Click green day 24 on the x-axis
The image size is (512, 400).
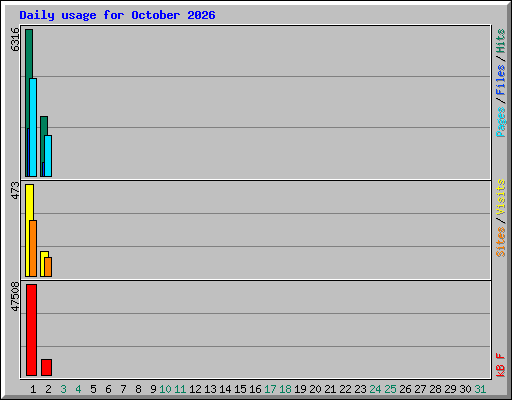tap(375, 389)
